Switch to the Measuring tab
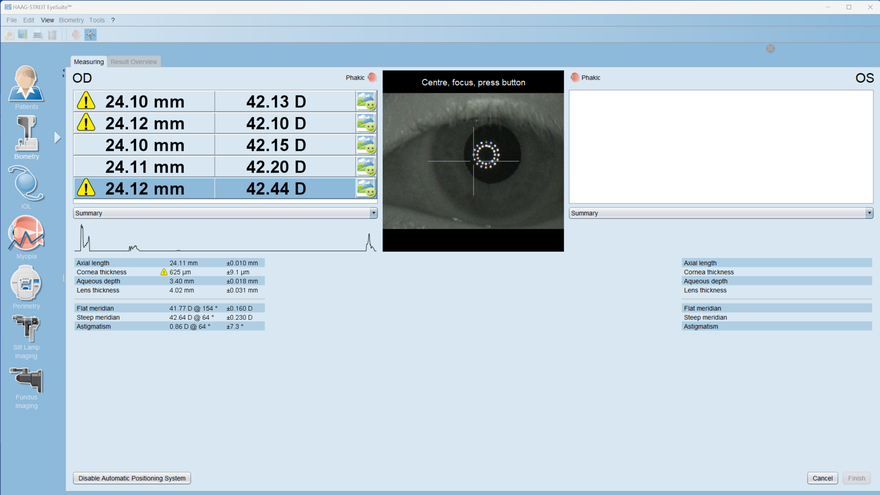880x495 pixels. click(89, 62)
